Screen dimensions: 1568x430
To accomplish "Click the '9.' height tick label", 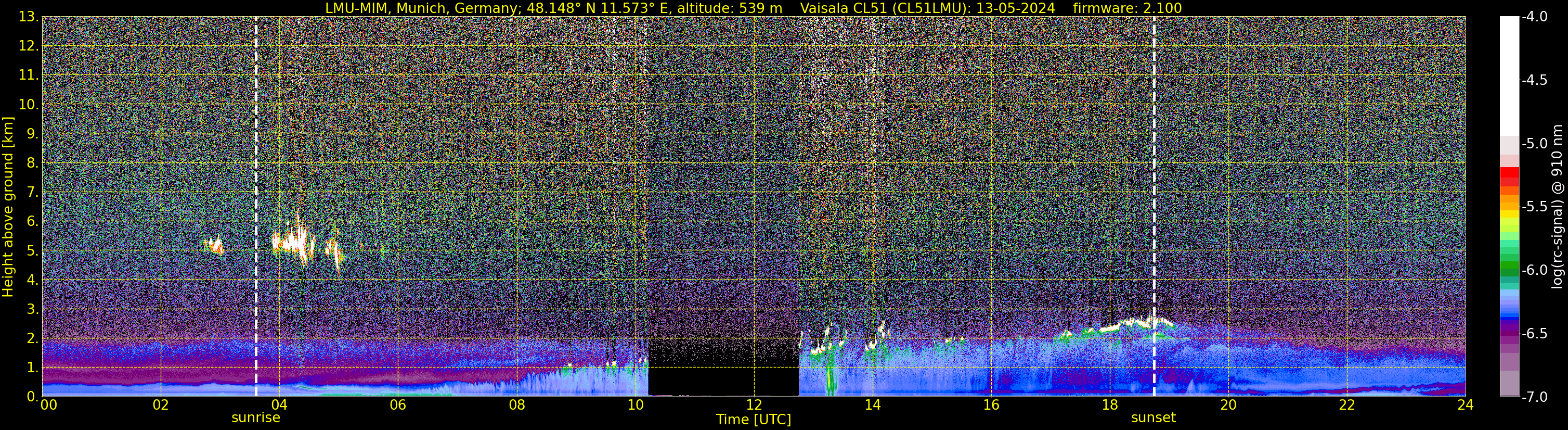I will click(x=32, y=133).
